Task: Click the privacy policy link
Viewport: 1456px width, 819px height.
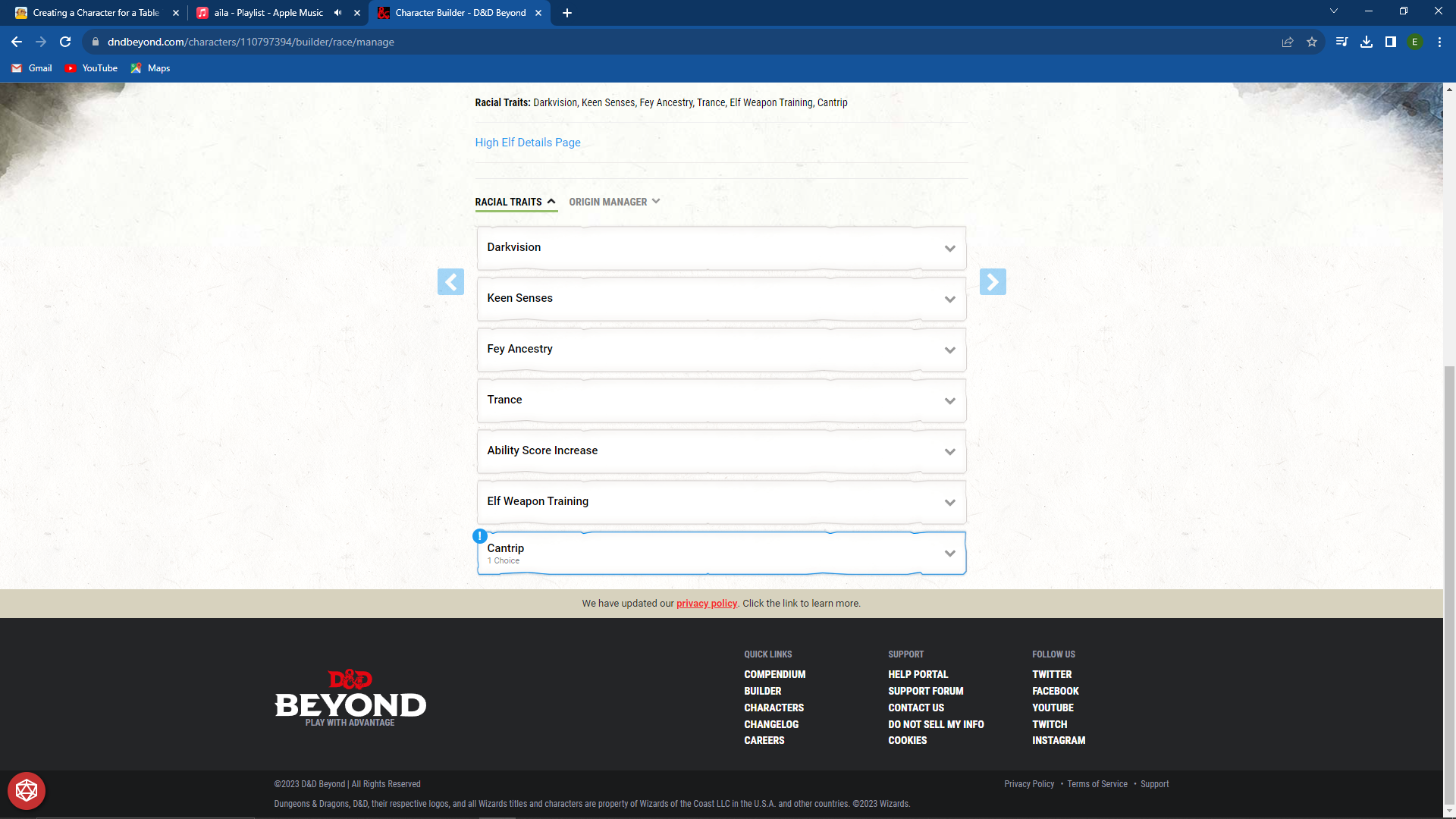Action: [x=706, y=603]
